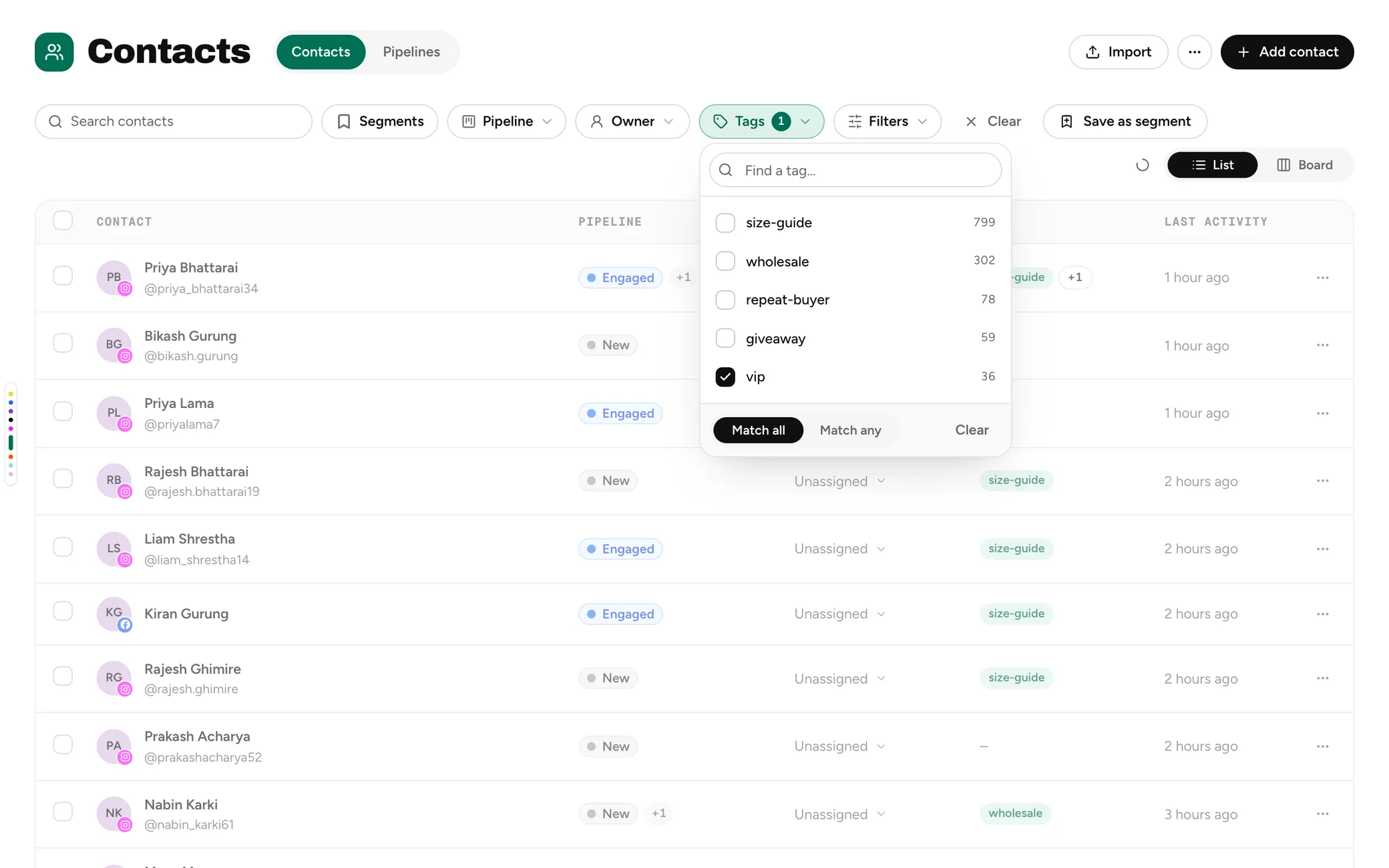Screen dimensions: 1389x868
Task: Open owner dropdown for Nabin Karki
Action: point(839,815)
